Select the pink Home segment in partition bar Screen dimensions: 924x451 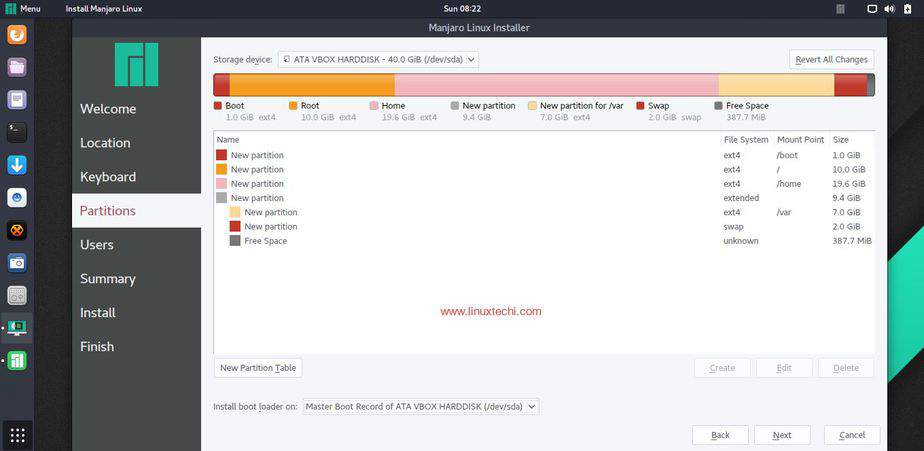click(556, 85)
